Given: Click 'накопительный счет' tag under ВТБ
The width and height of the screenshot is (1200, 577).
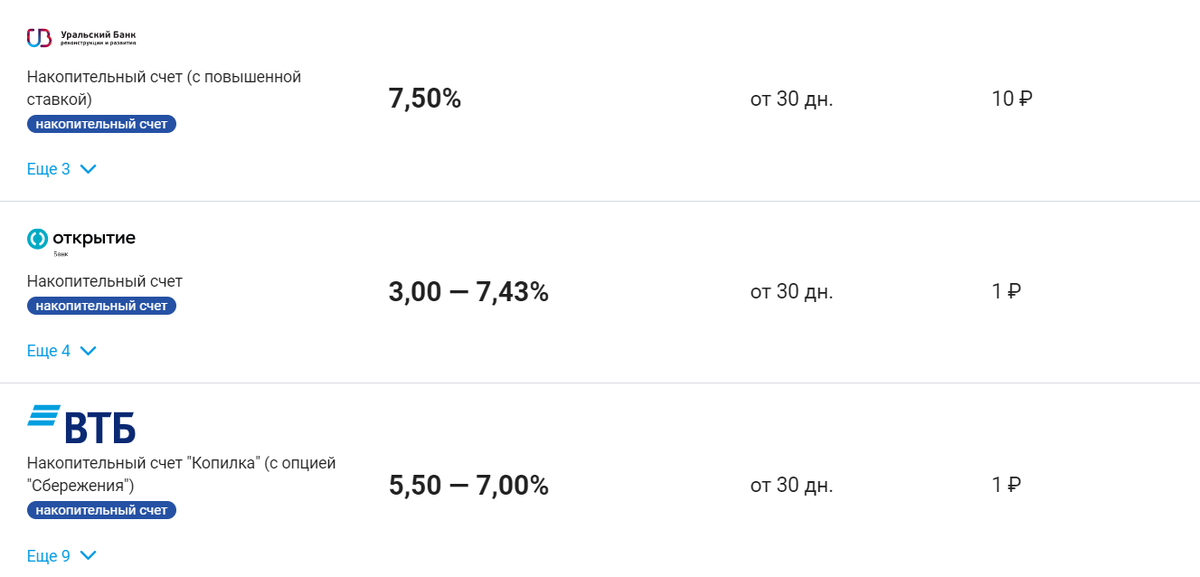Looking at the screenshot, I should pyautogui.click(x=101, y=510).
